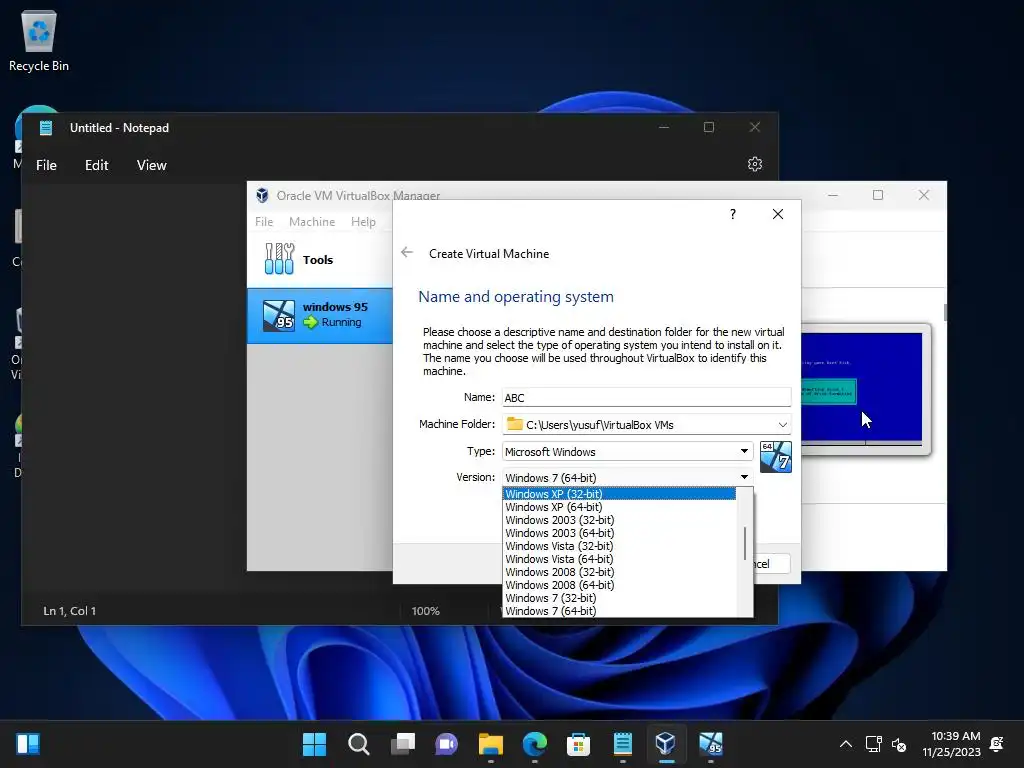Screen dimensions: 1024x768
Task: Open the Type dropdown Microsoft Windows
Action: tap(628, 451)
